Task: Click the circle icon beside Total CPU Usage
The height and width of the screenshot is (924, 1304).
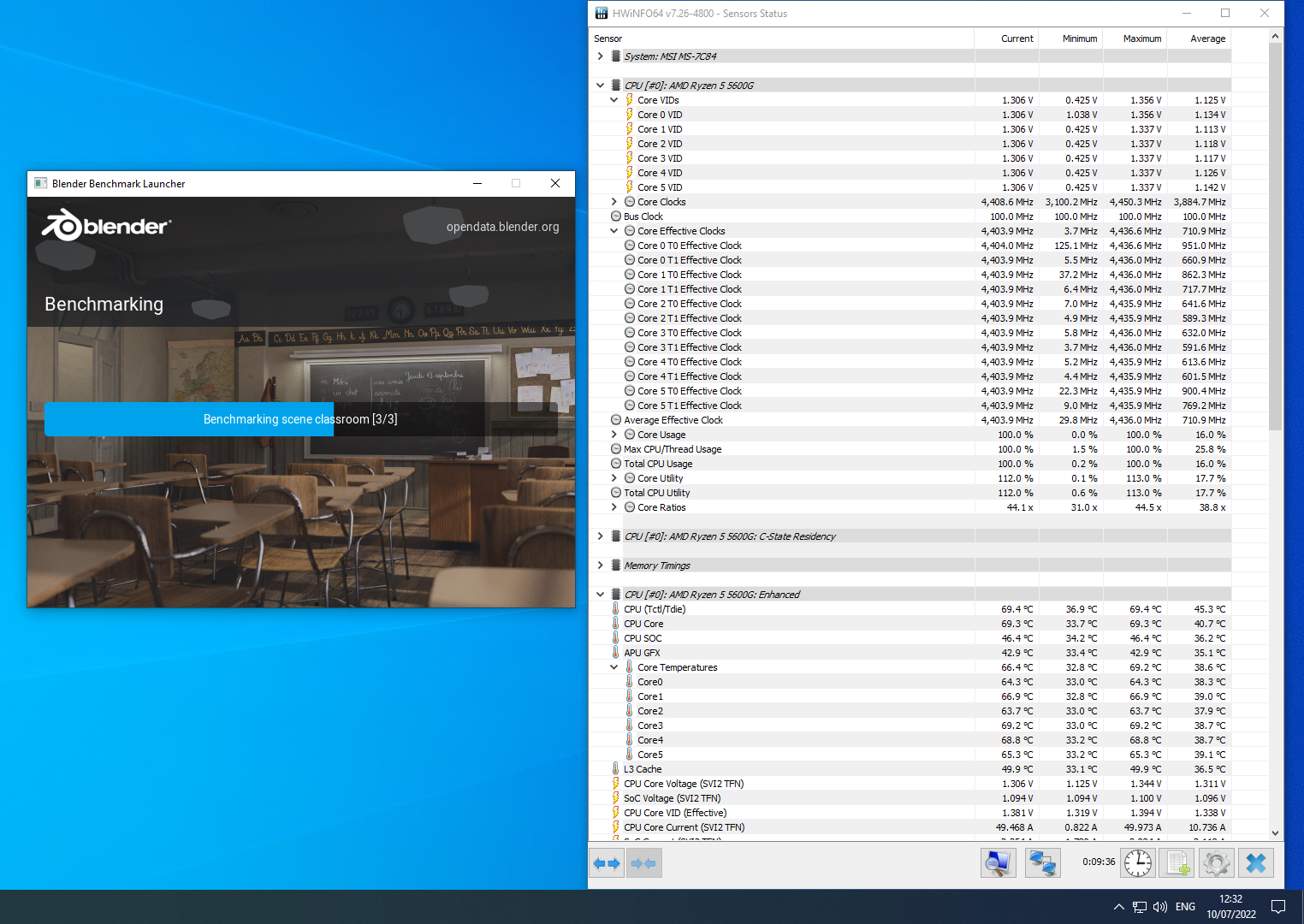Action: click(616, 464)
